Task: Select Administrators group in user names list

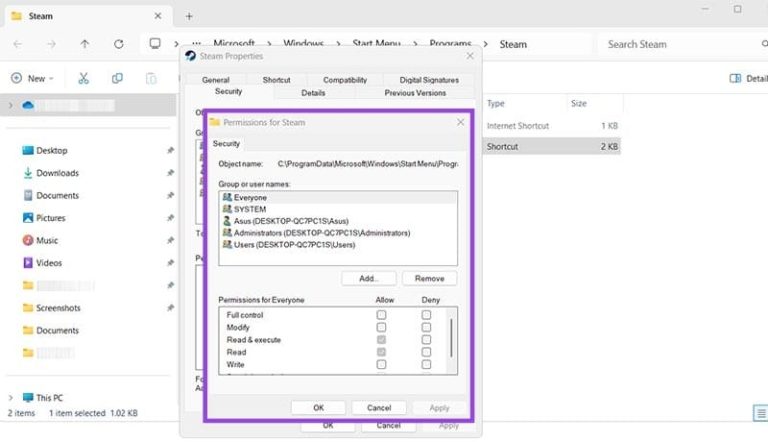Action: pos(316,233)
